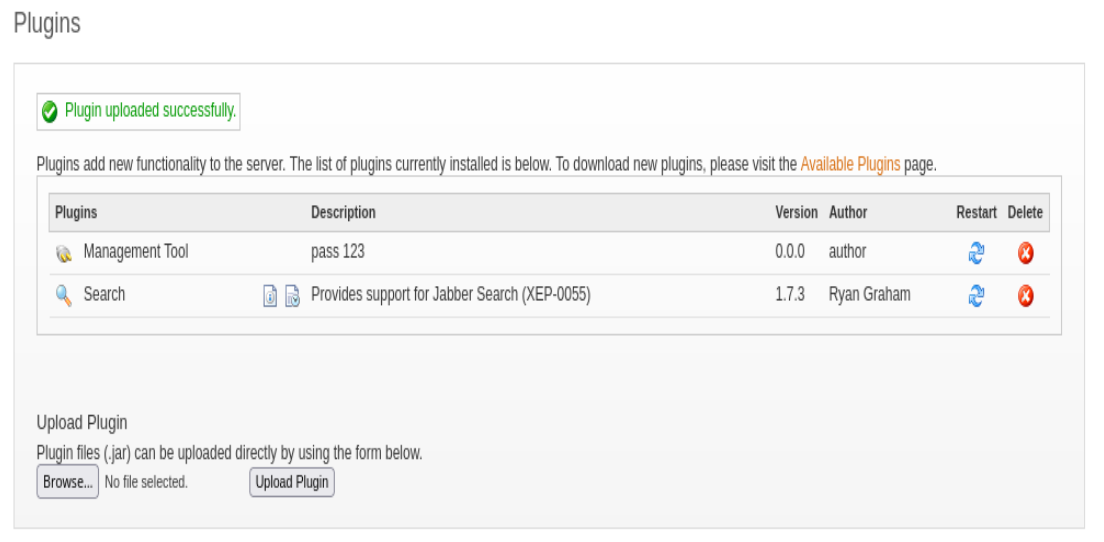Viewport: 1104px width, 542px height.
Task: Open the Search plugin readme icon
Action: coord(270,296)
